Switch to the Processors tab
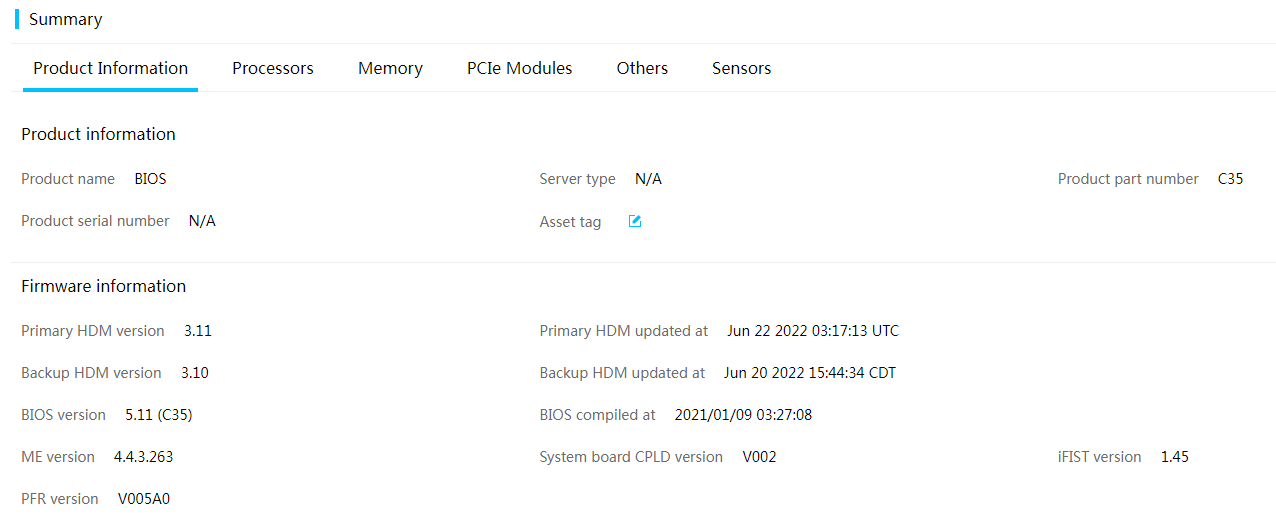Viewport: 1276px width, 529px height. pyautogui.click(x=273, y=68)
